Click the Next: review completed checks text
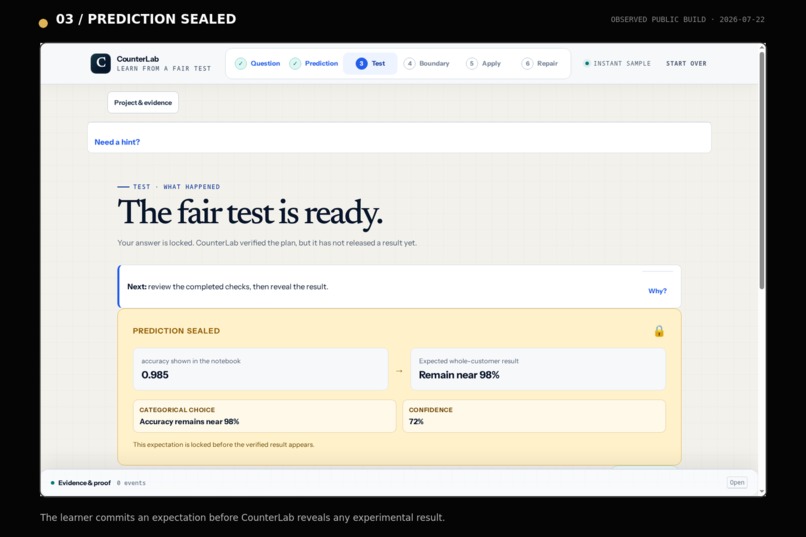This screenshot has height=537, width=806. tap(227, 287)
